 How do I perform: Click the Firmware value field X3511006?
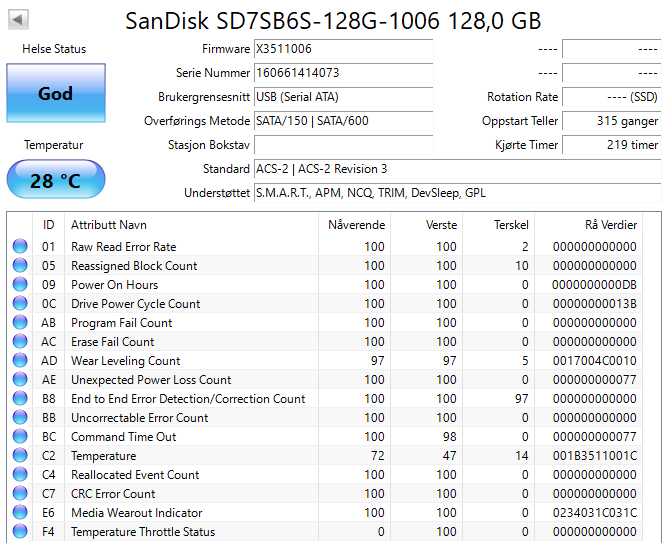pyautogui.click(x=343, y=49)
